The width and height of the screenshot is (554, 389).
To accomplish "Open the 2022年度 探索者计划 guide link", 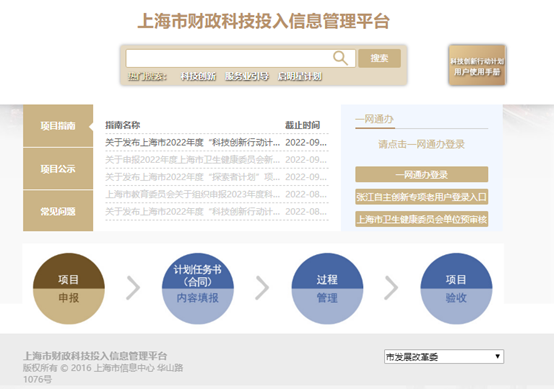I will (193, 177).
